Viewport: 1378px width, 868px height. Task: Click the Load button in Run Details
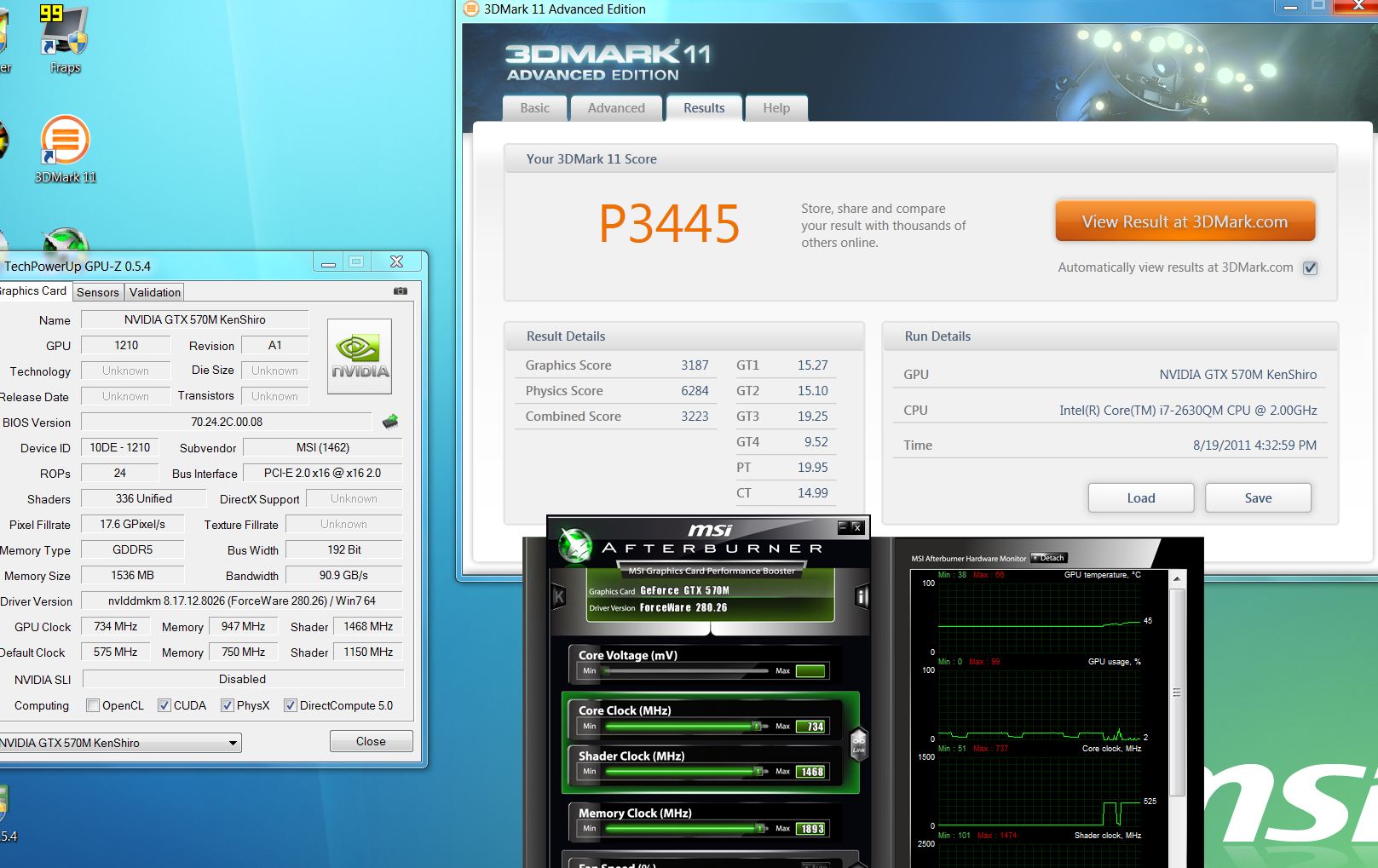click(x=1141, y=498)
